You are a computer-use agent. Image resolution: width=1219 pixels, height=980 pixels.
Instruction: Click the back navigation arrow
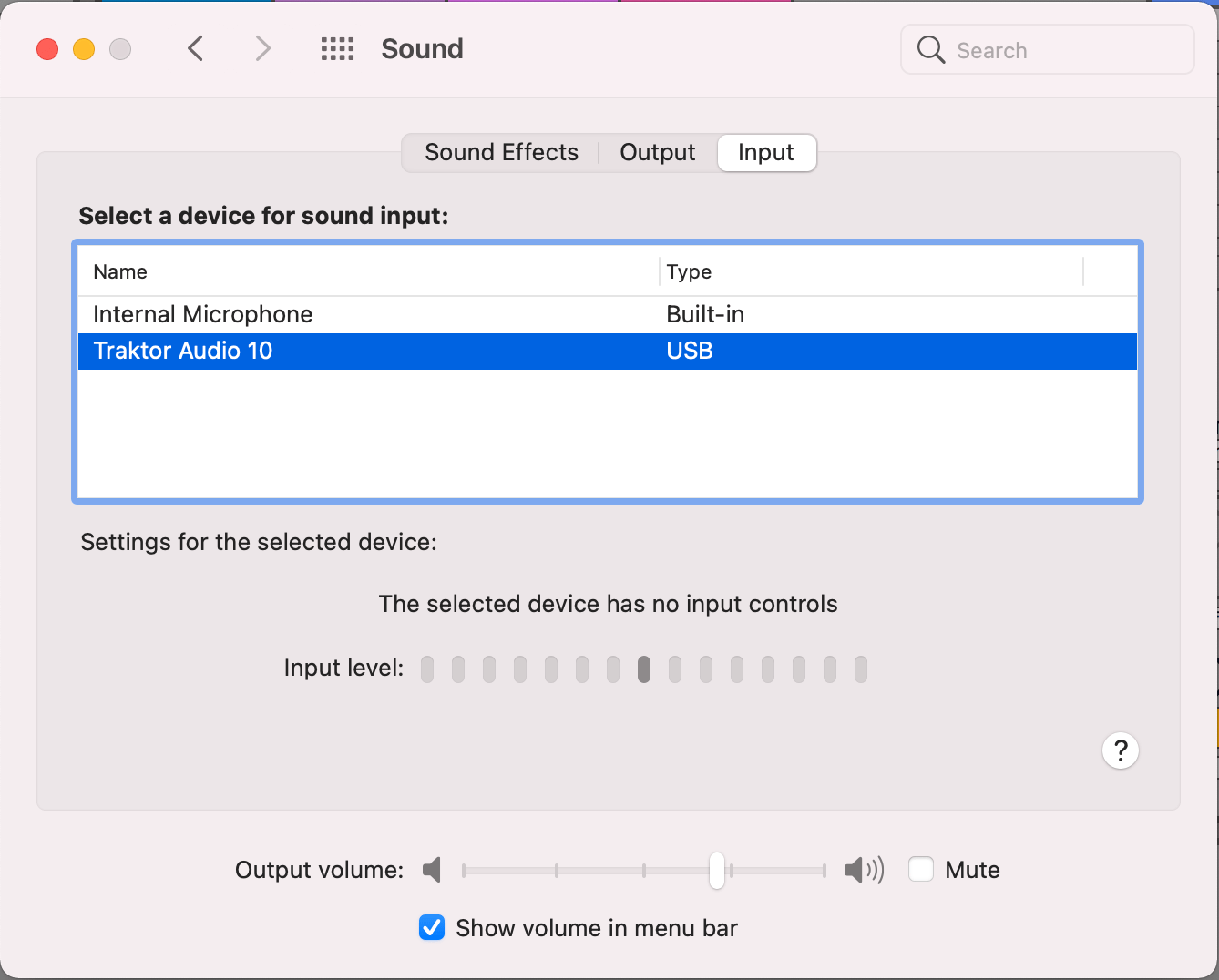tap(195, 48)
